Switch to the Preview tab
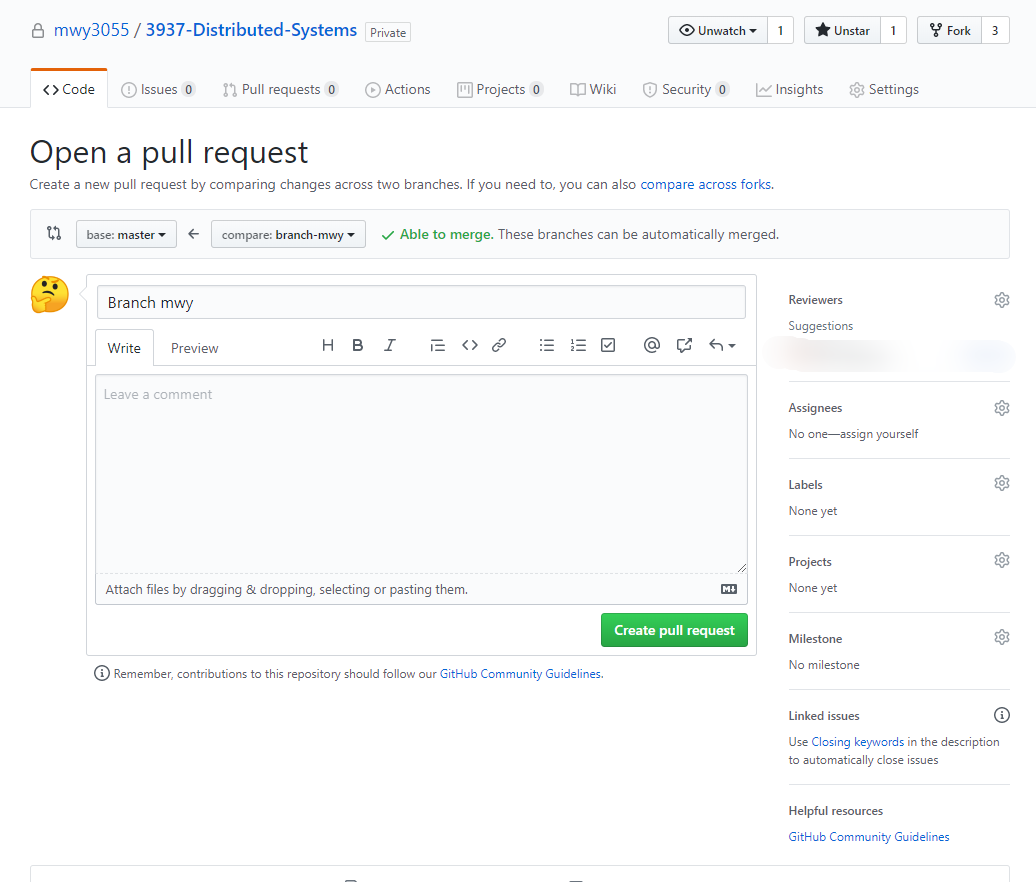The width and height of the screenshot is (1036, 882). point(194,348)
